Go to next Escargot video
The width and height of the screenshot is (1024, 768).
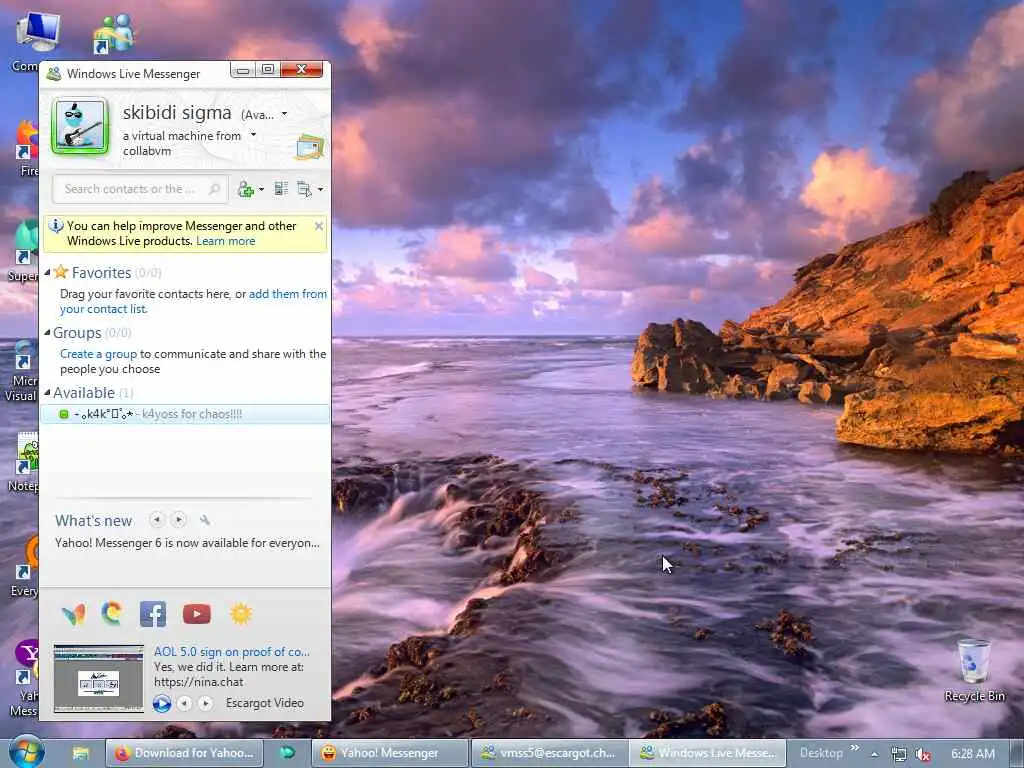[206, 703]
